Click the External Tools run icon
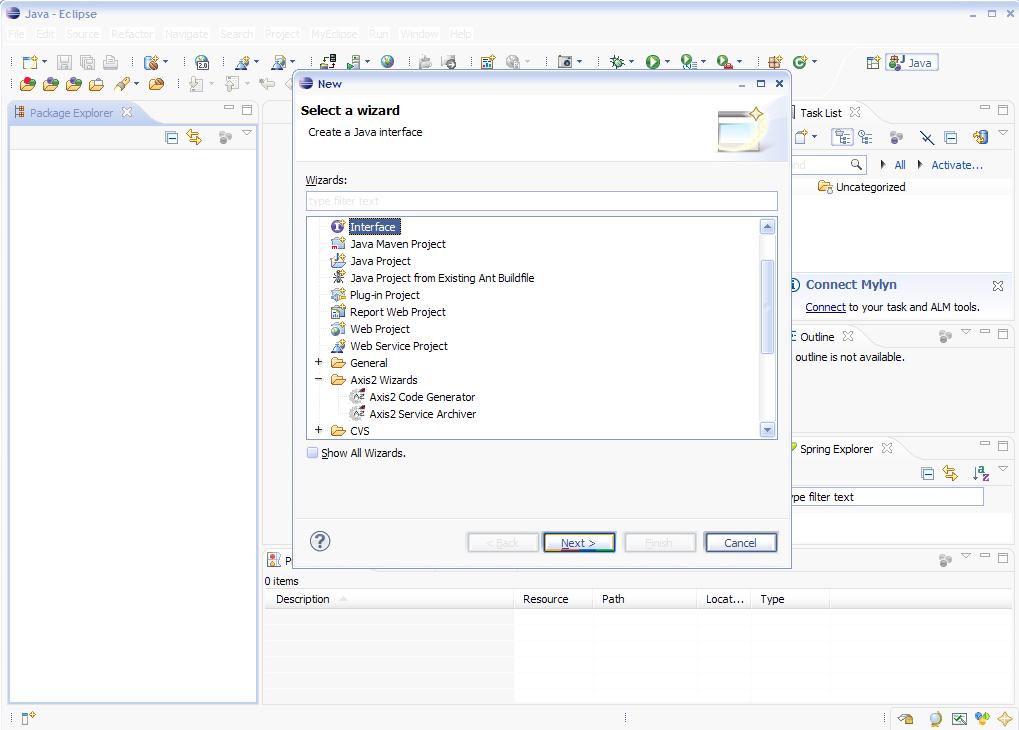The width and height of the screenshot is (1019, 730). (x=724, y=62)
